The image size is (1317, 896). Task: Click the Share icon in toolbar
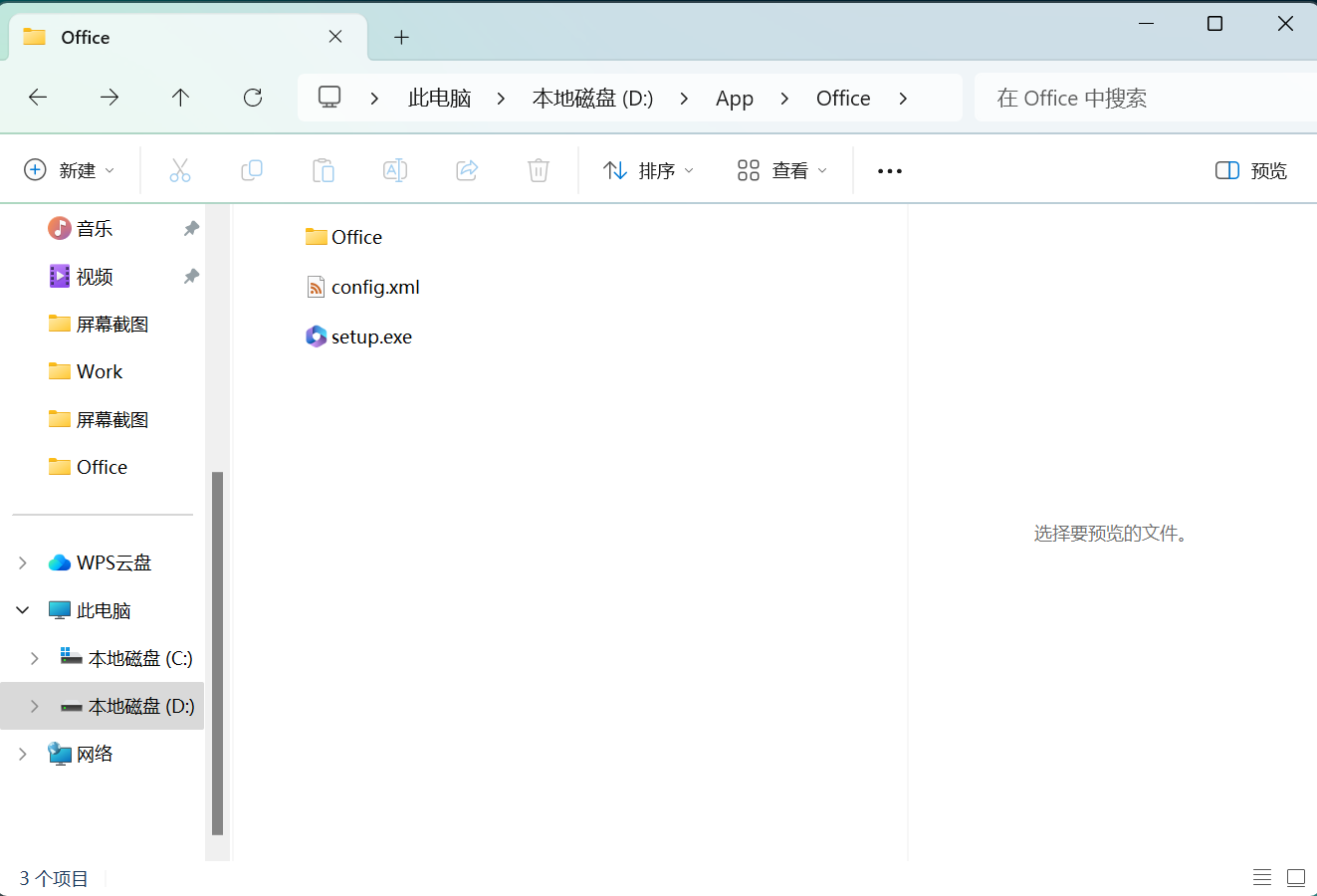467,170
